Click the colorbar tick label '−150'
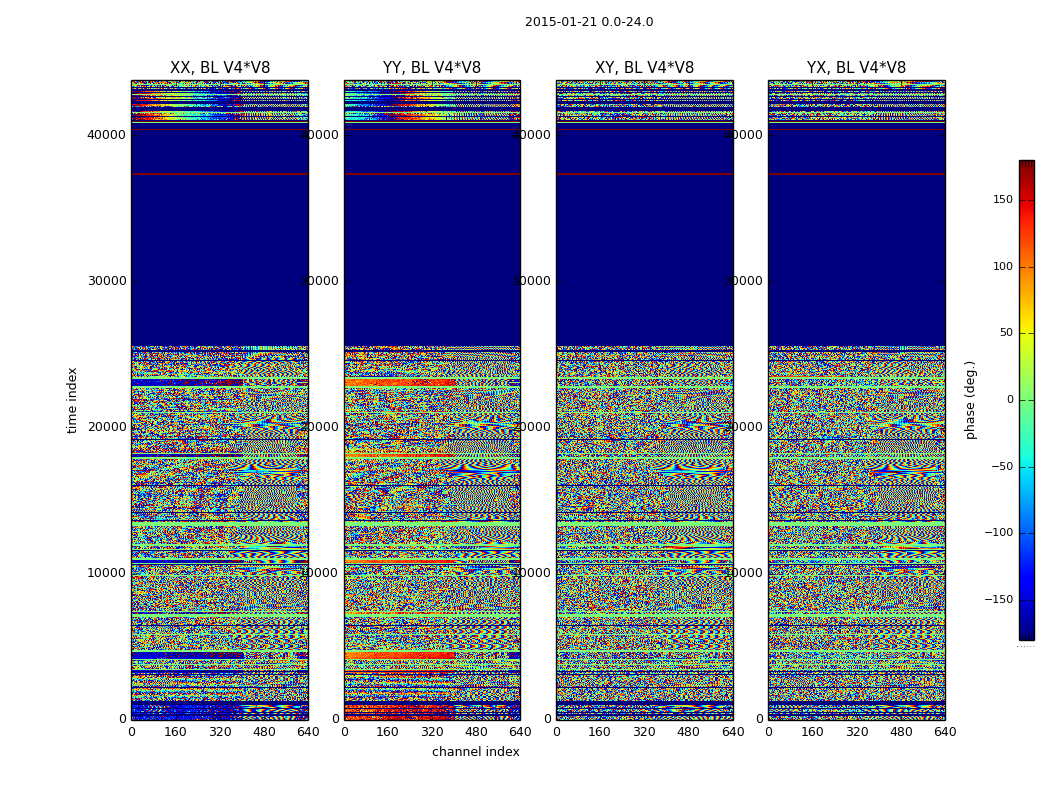 coord(999,600)
